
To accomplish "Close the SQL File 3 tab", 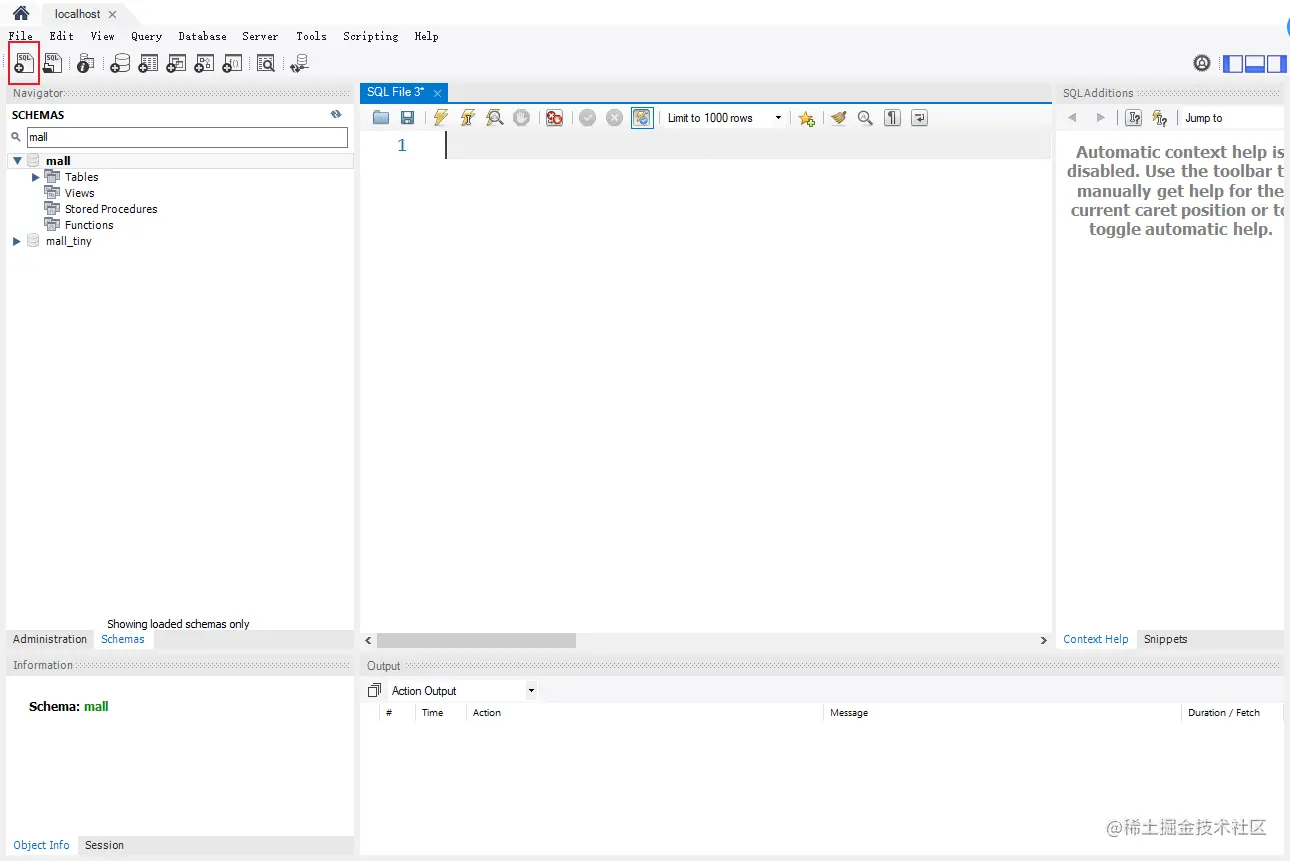I will pos(437,93).
